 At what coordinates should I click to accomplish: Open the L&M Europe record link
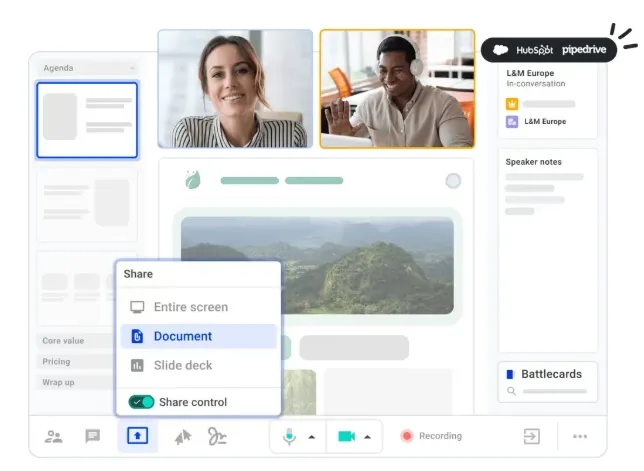tap(545, 122)
